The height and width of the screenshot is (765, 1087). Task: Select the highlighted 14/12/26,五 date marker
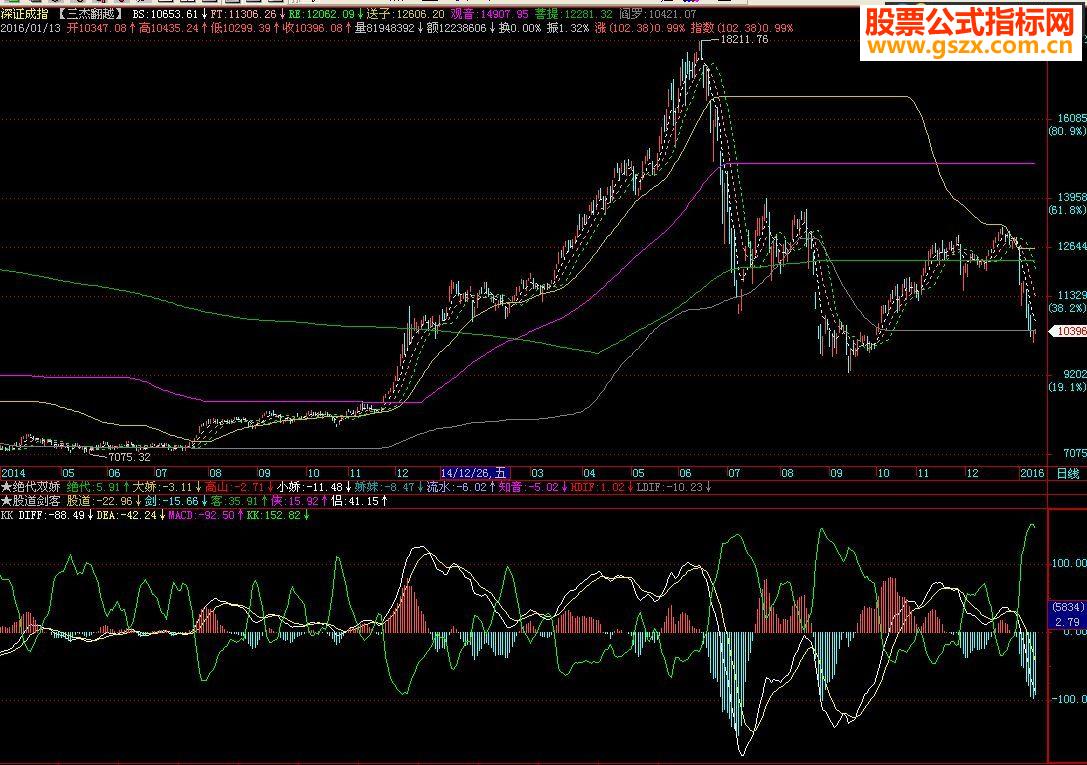(x=474, y=473)
